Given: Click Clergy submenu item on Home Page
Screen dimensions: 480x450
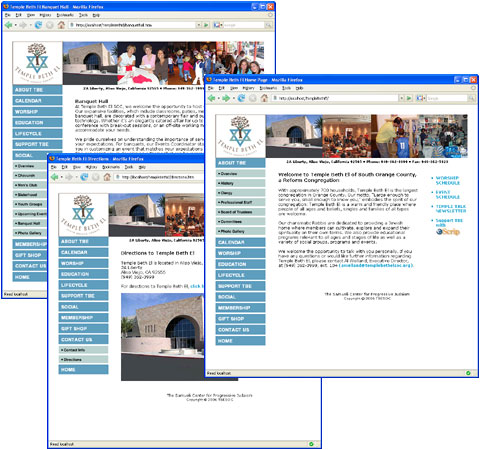Looking at the screenshot, I should point(240,193).
